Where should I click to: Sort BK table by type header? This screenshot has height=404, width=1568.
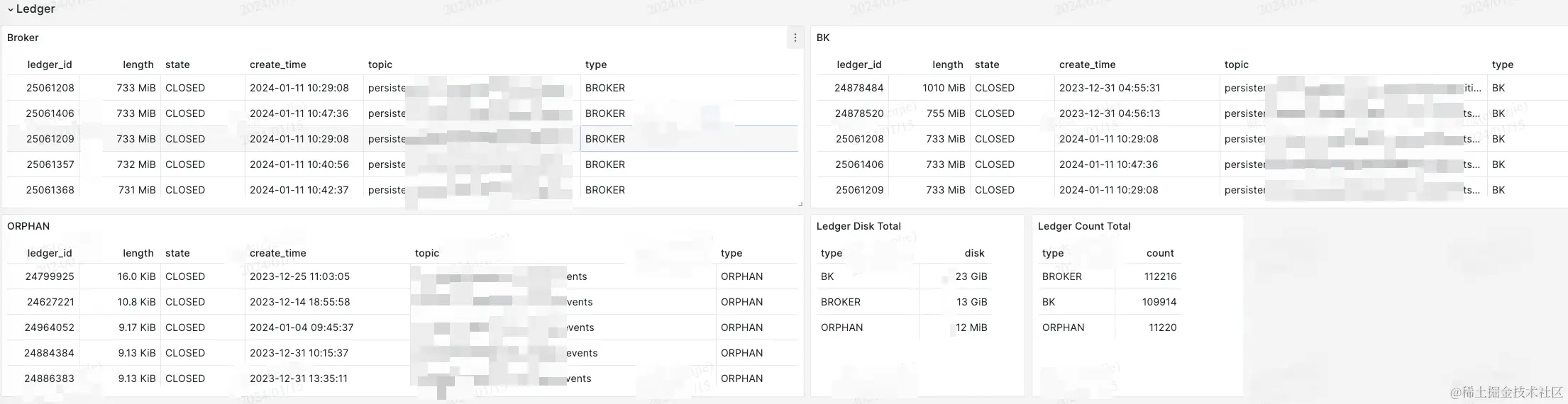pos(1503,64)
